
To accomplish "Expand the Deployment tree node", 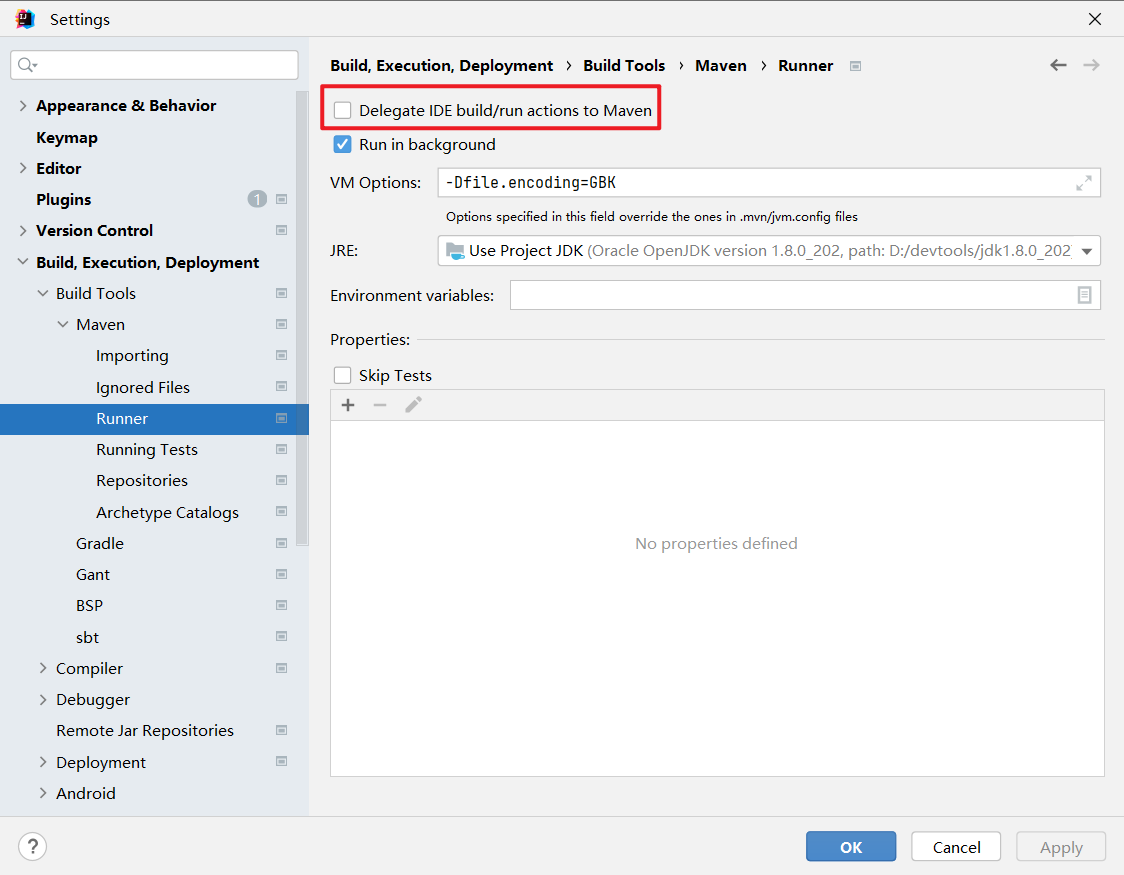I will pyautogui.click(x=43, y=762).
